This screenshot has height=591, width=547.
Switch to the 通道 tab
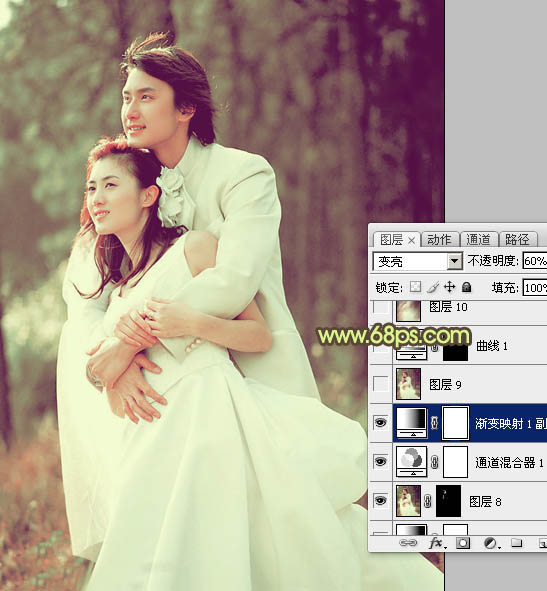(x=478, y=239)
